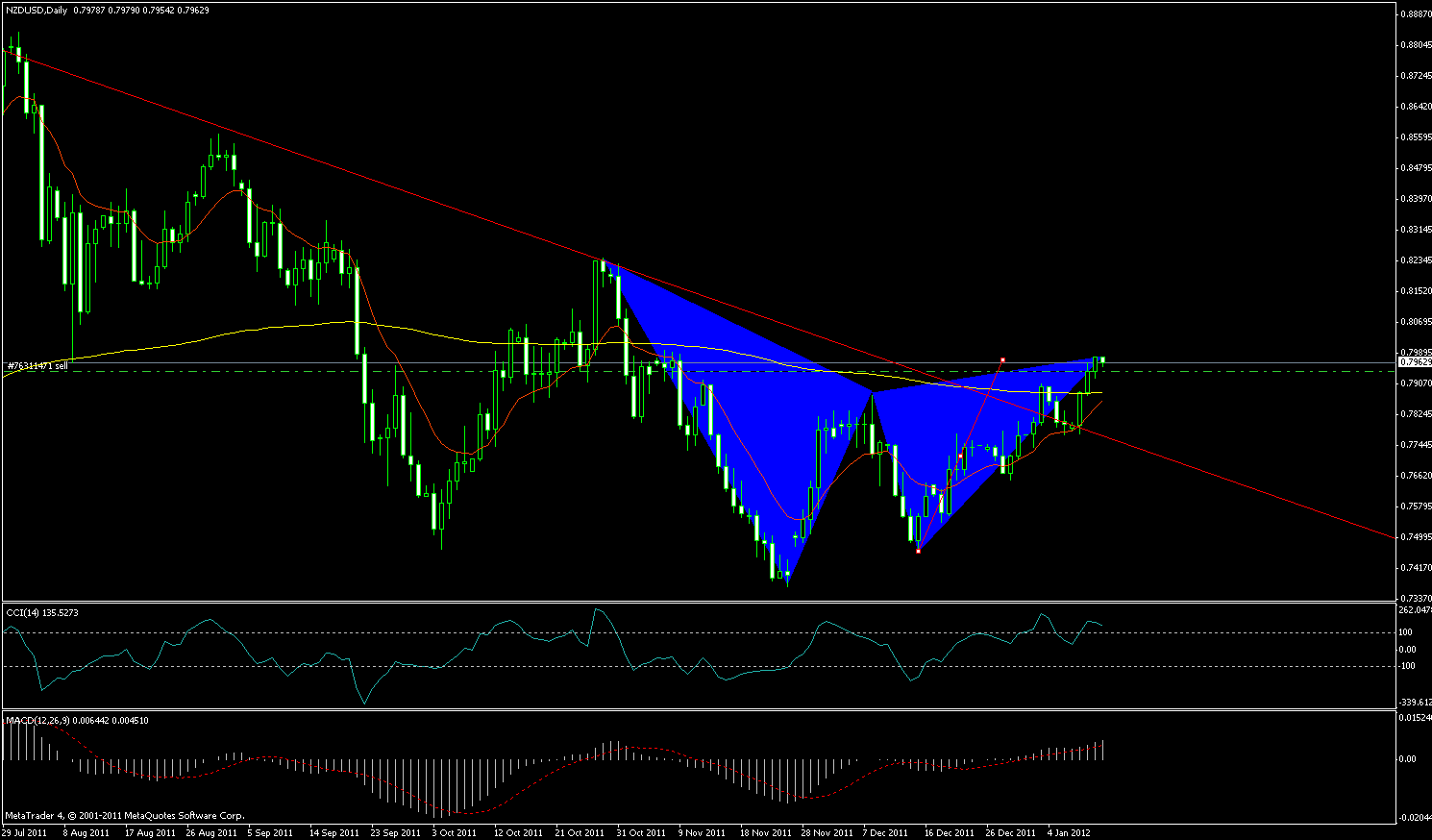Click the 3 Oct 2011 date label
This screenshot has height=840, width=1432.
click(454, 832)
